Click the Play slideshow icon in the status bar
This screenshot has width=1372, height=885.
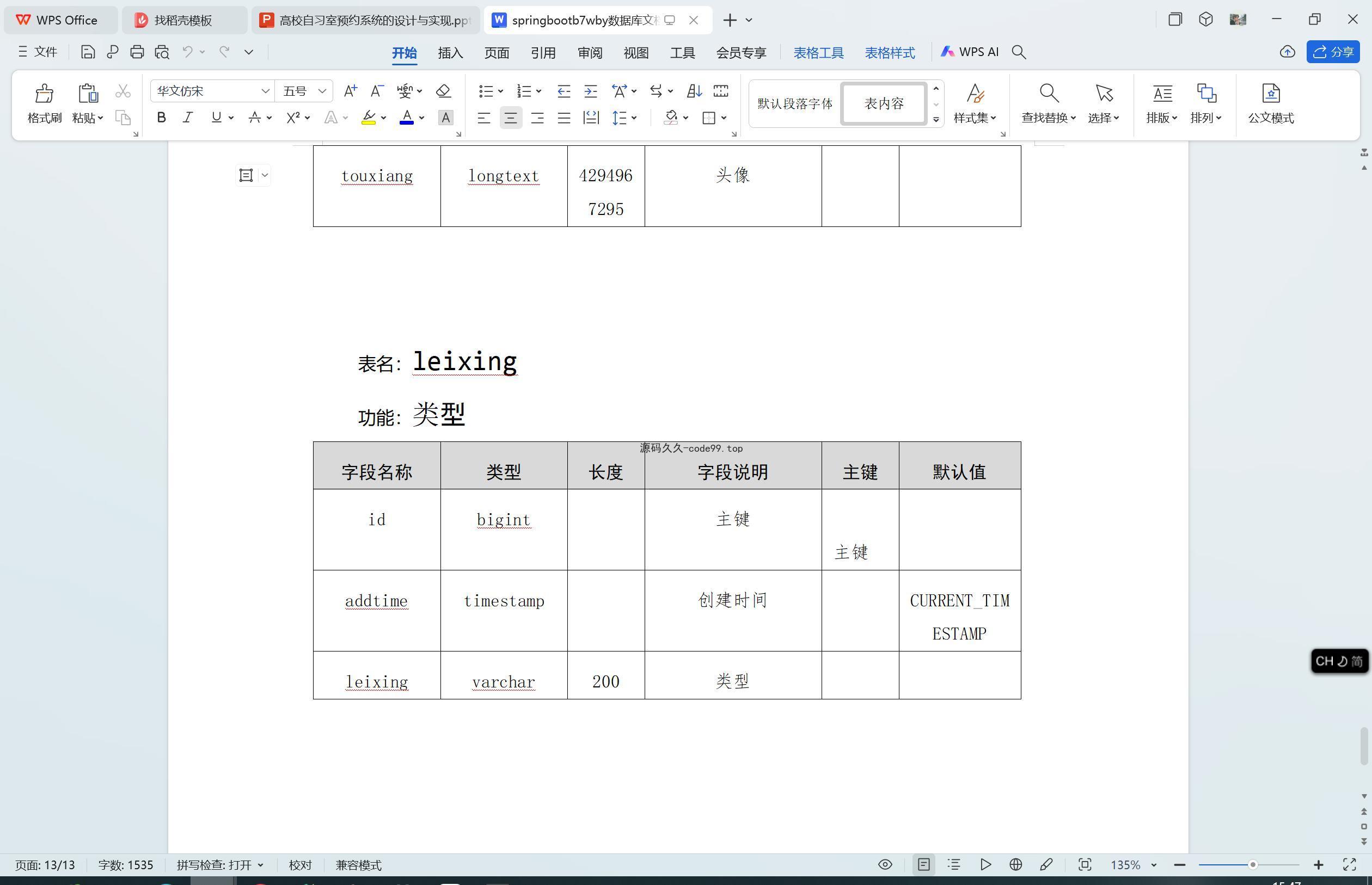985,865
